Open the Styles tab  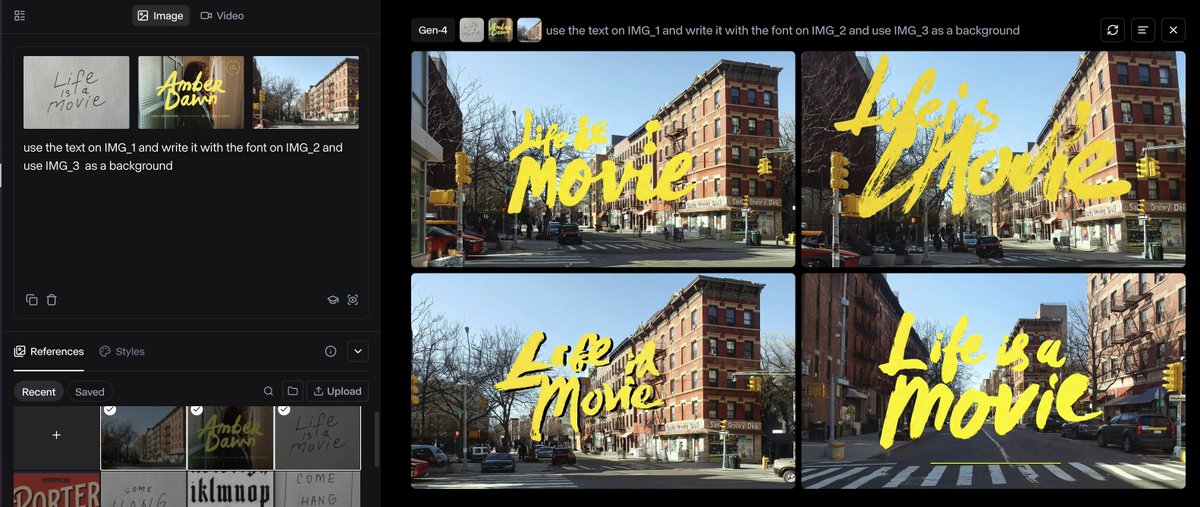pos(122,352)
